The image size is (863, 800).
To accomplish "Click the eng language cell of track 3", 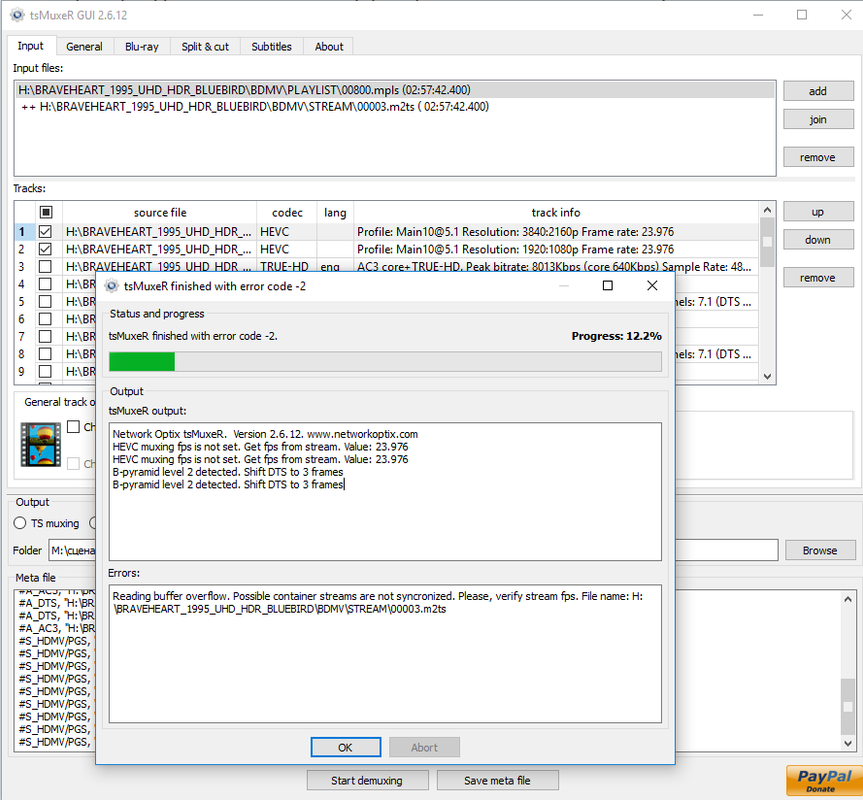I will (335, 267).
